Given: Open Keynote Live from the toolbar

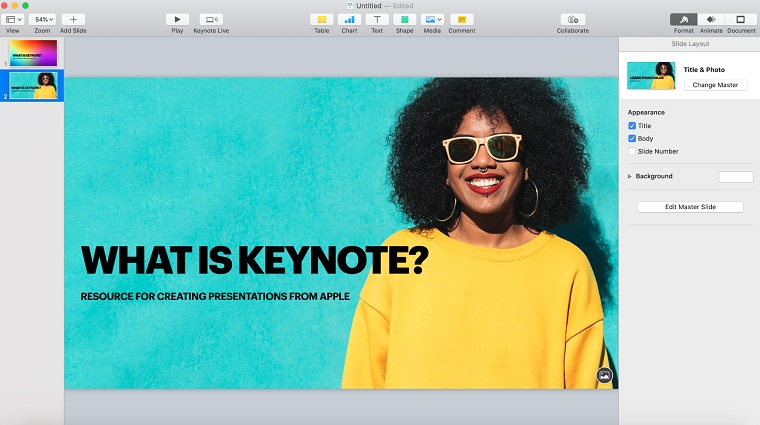Looking at the screenshot, I should (x=211, y=19).
